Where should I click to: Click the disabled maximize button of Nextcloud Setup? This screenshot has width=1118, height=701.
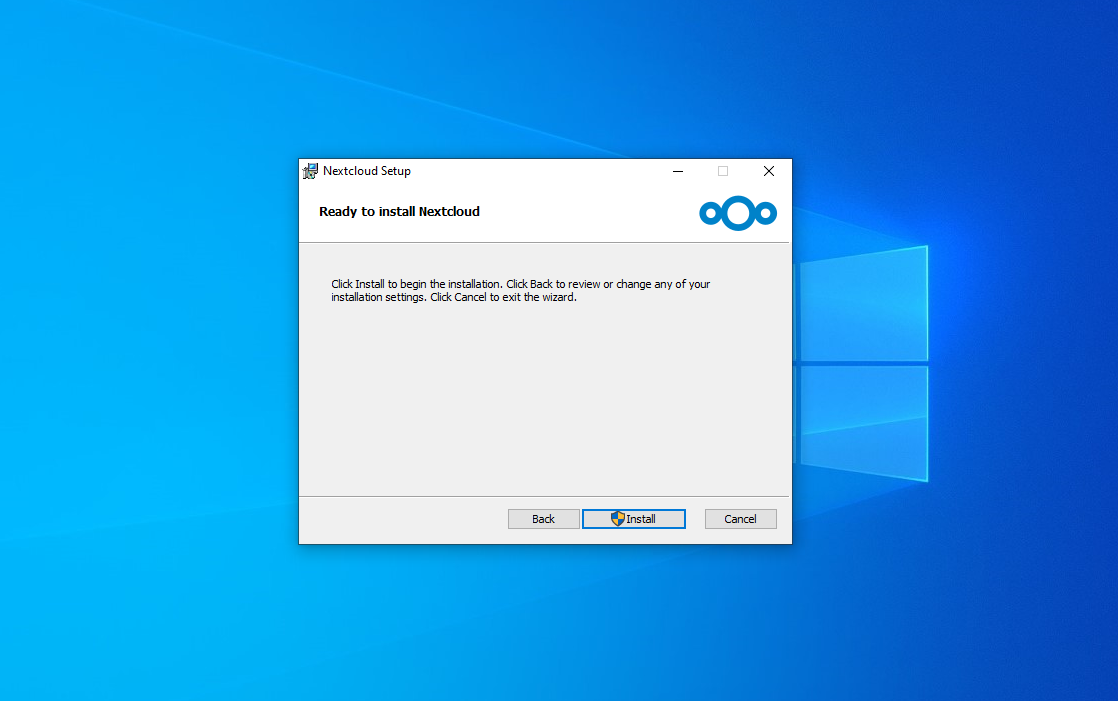[x=723, y=171]
